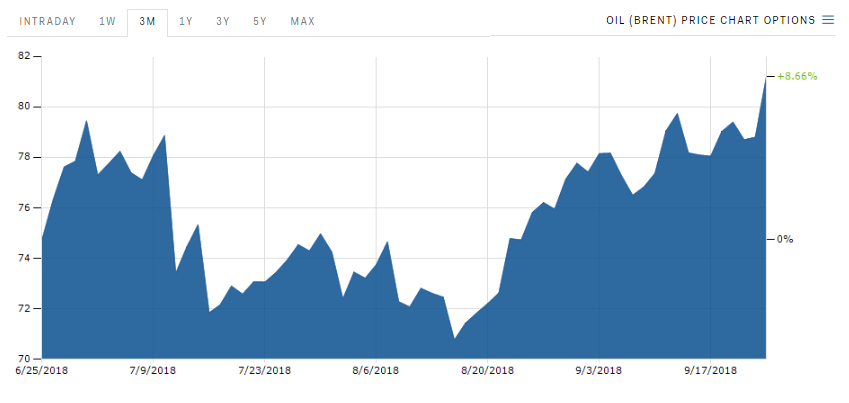The width and height of the screenshot is (849, 403).
Task: Click the +8.66% change label
Action: click(x=797, y=76)
